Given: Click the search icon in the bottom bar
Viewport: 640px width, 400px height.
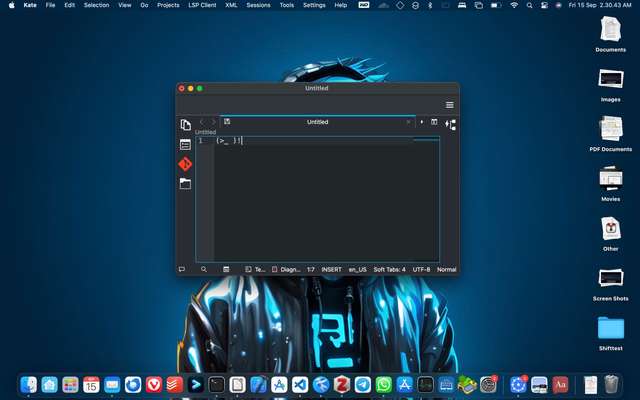Looking at the screenshot, I should tap(204, 269).
